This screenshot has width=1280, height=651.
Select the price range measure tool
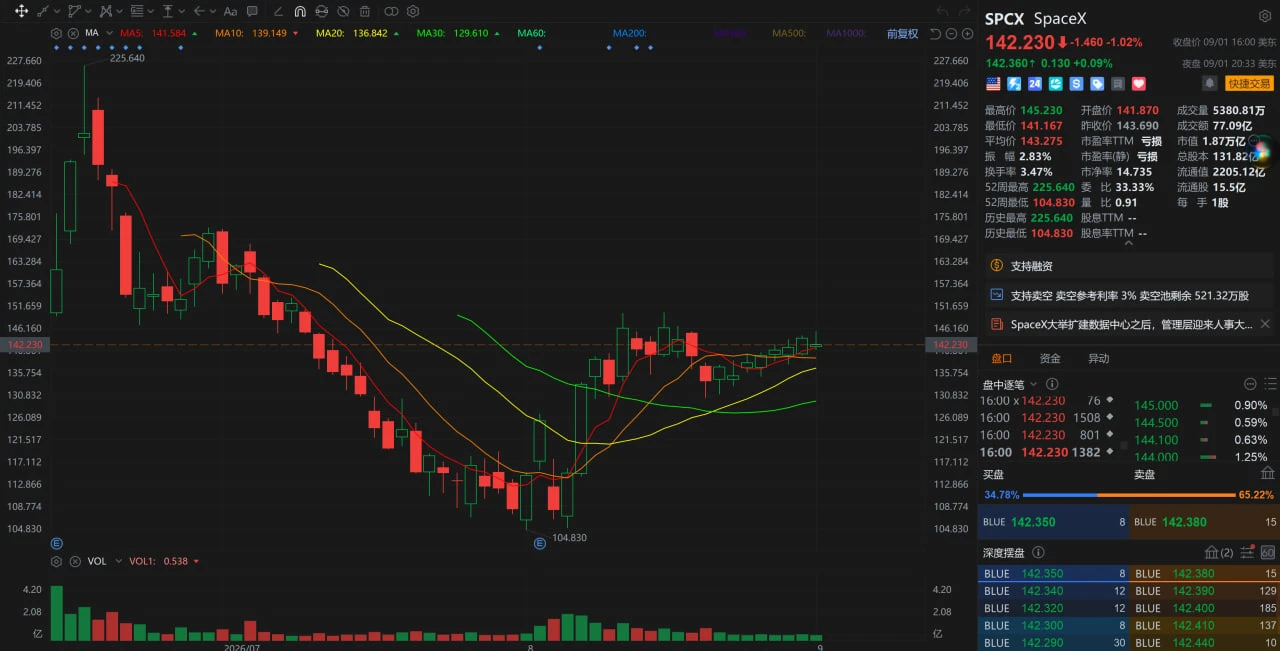click(168, 11)
